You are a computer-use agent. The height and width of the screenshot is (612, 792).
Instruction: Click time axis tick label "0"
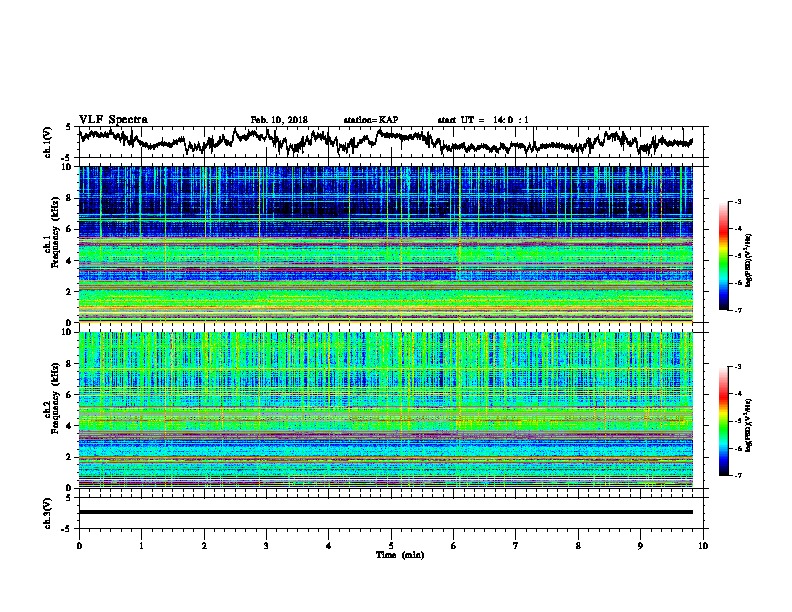(79, 545)
